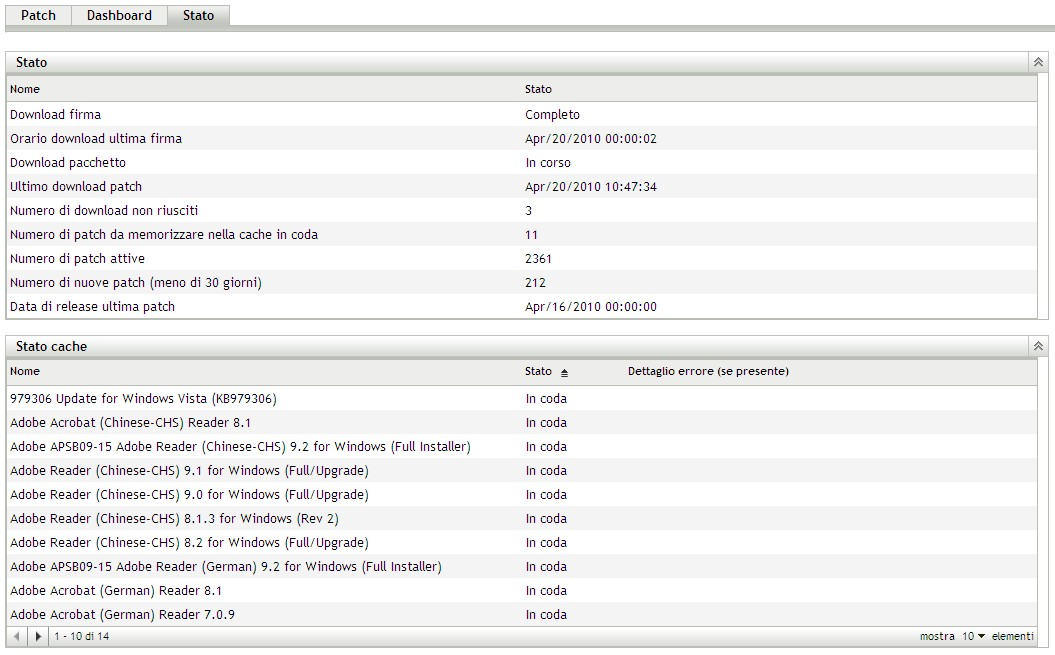
Task: Click the Apr/16/2010 00:00:00 value
Action: [591, 307]
